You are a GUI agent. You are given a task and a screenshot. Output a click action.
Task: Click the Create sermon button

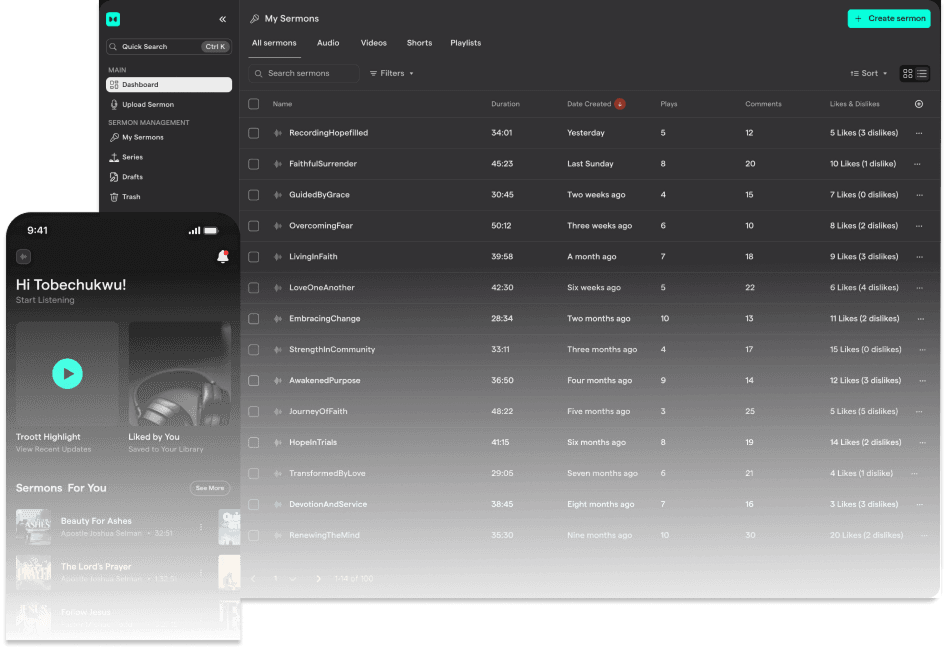888,19
